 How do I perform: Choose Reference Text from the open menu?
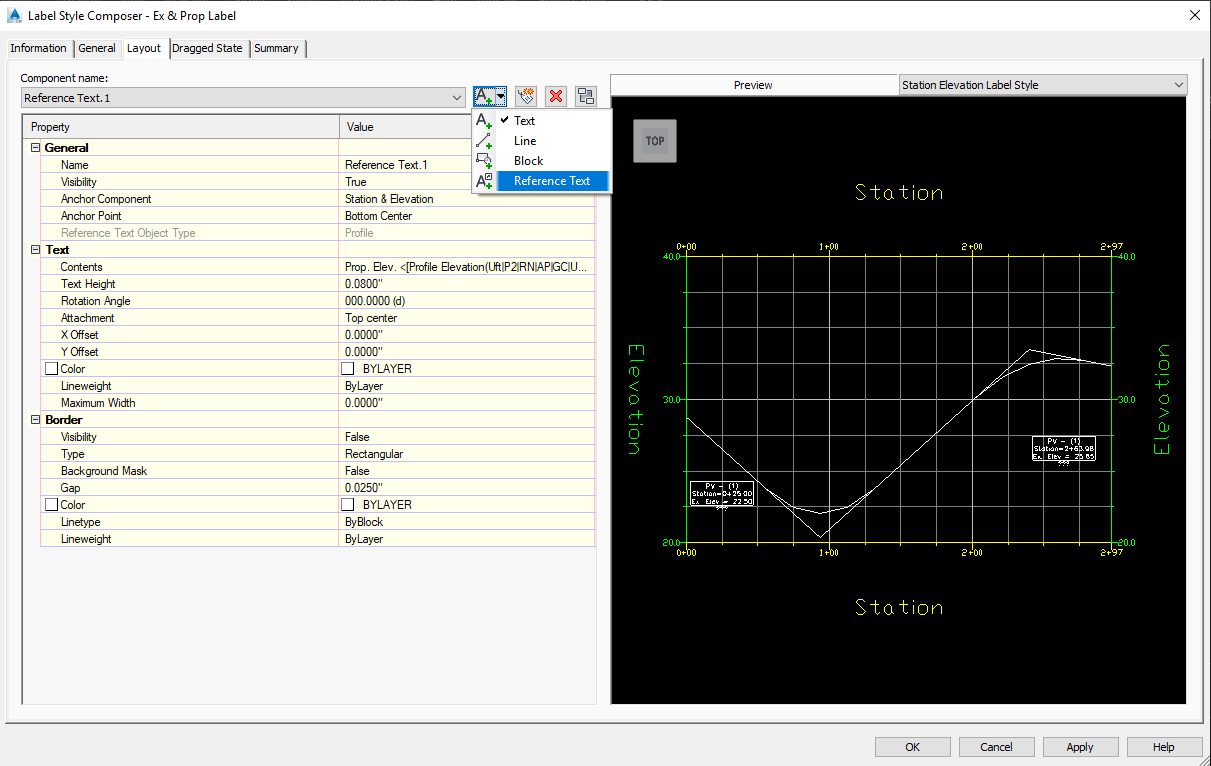click(553, 180)
